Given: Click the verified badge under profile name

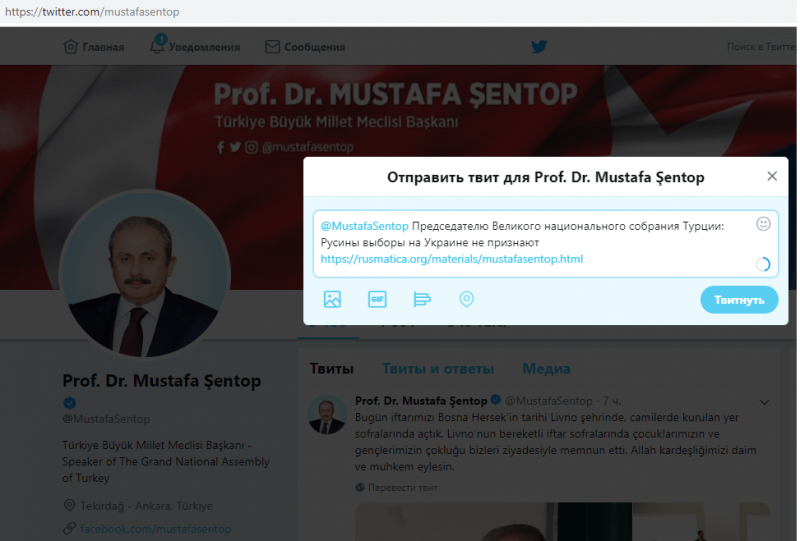Looking at the screenshot, I should tap(69, 403).
